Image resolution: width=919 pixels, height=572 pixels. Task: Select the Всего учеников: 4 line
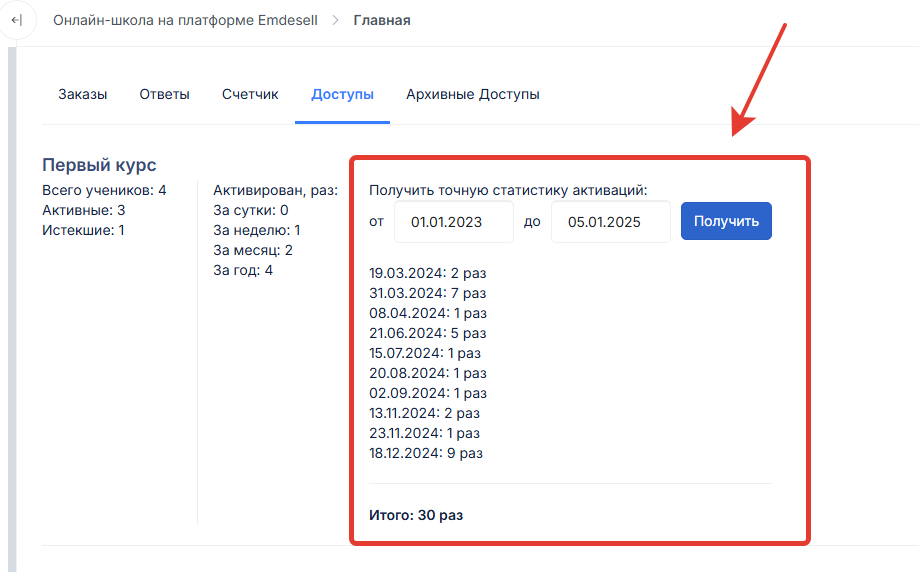pos(104,190)
